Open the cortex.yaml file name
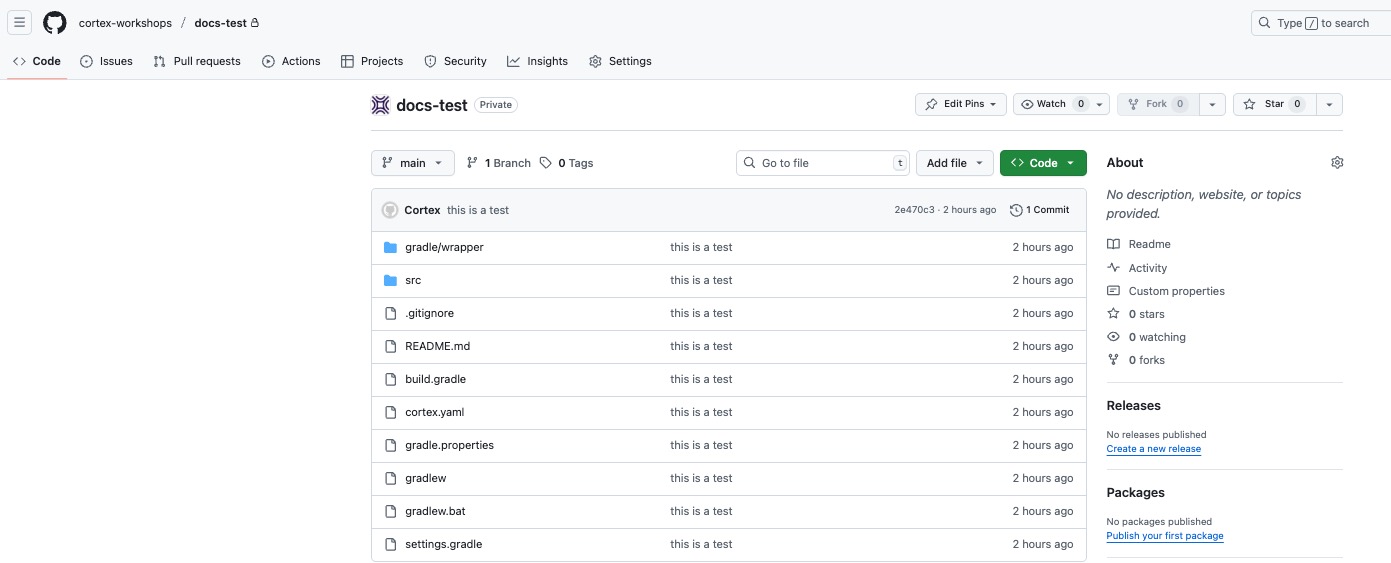 pos(434,412)
